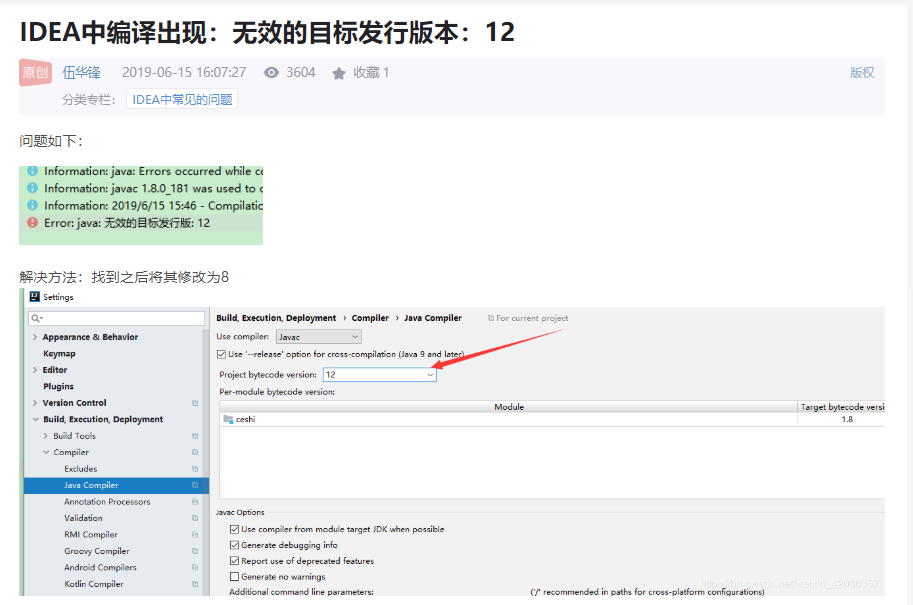Screen dimensions: 913x605
Task: Click the Target bytecode version column header
Action: pos(841,407)
